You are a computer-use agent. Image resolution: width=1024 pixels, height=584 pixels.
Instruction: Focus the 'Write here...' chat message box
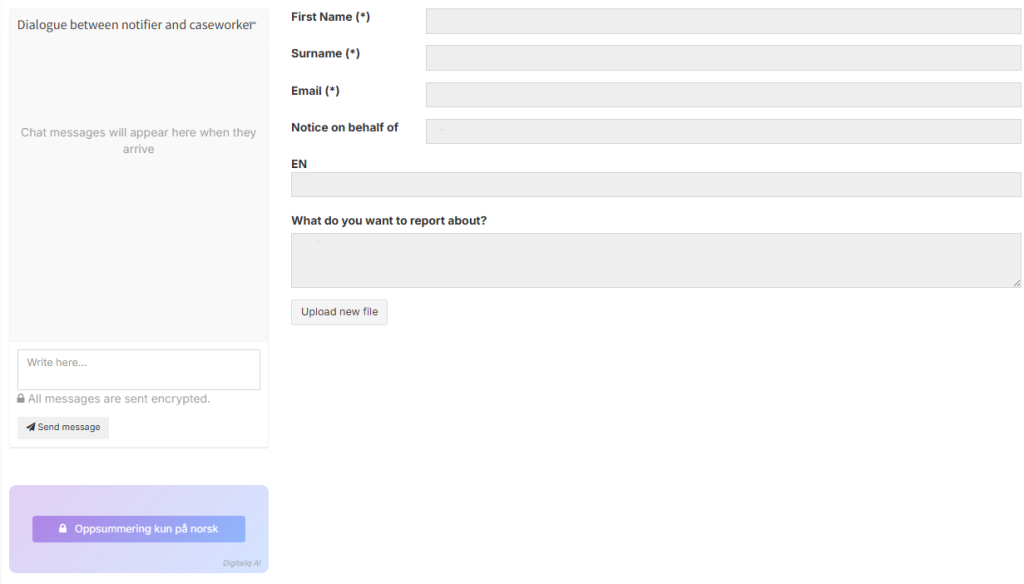pos(138,369)
